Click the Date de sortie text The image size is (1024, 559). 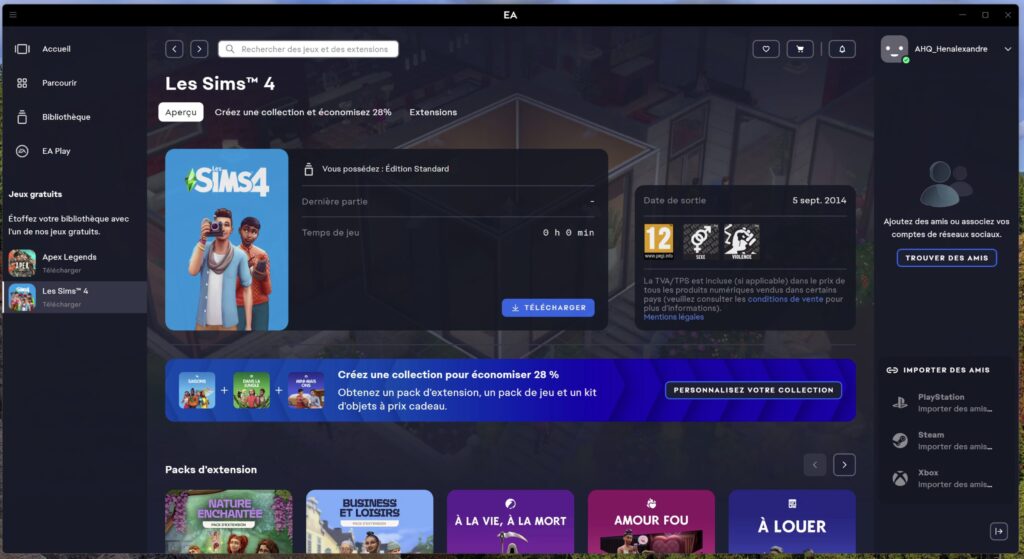click(675, 200)
